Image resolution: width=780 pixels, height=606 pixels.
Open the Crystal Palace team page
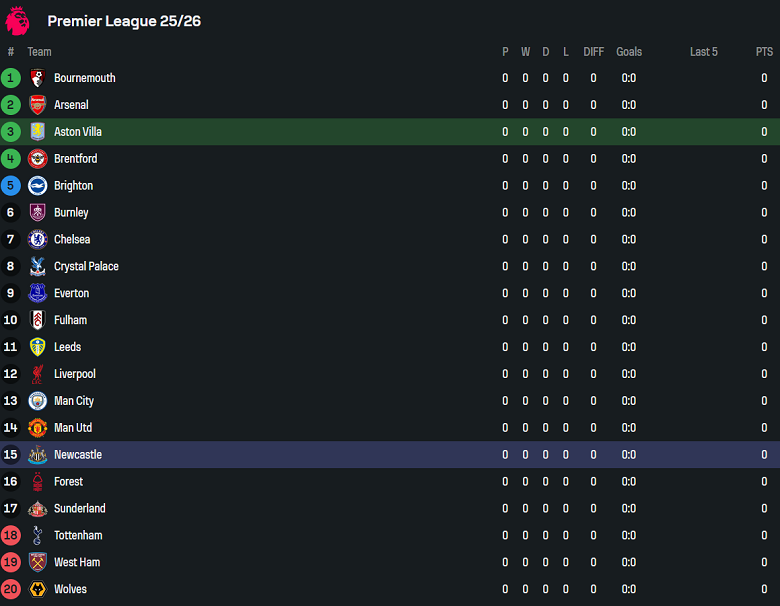tap(86, 266)
